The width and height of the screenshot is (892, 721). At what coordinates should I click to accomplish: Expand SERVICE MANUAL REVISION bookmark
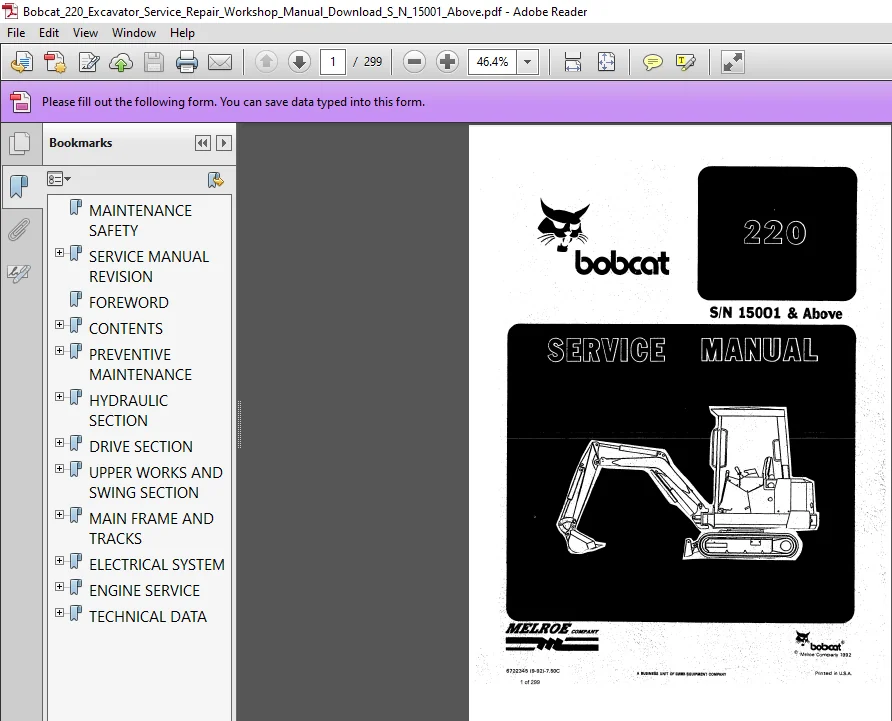[59, 252]
